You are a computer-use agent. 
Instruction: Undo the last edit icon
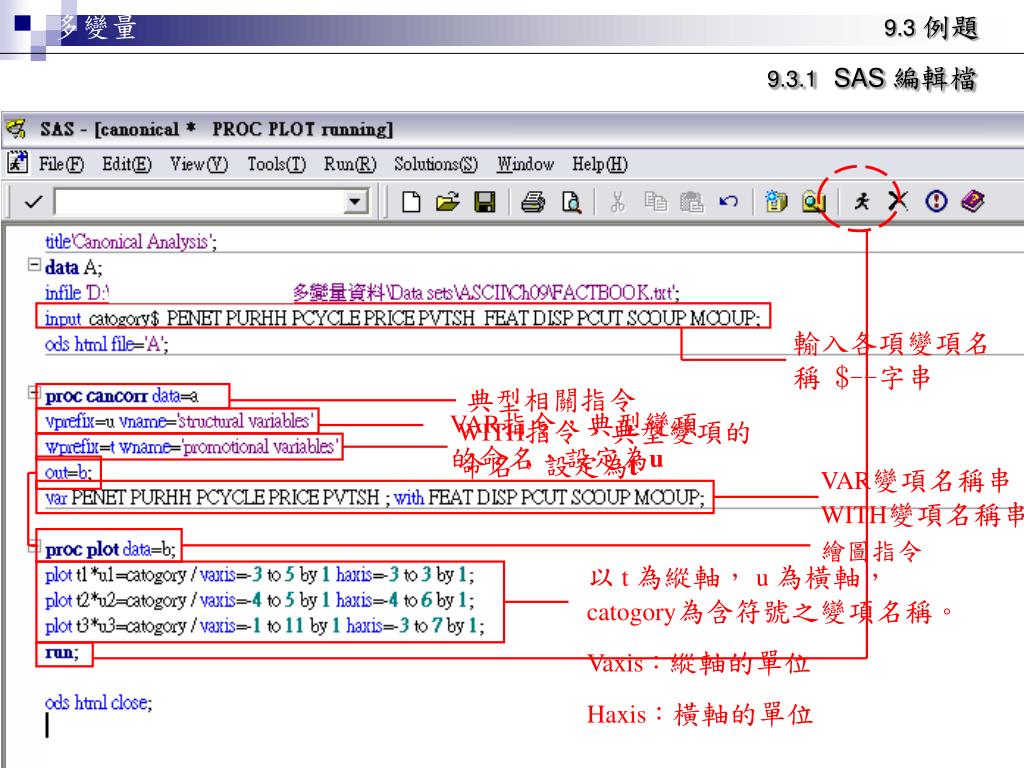[x=728, y=201]
